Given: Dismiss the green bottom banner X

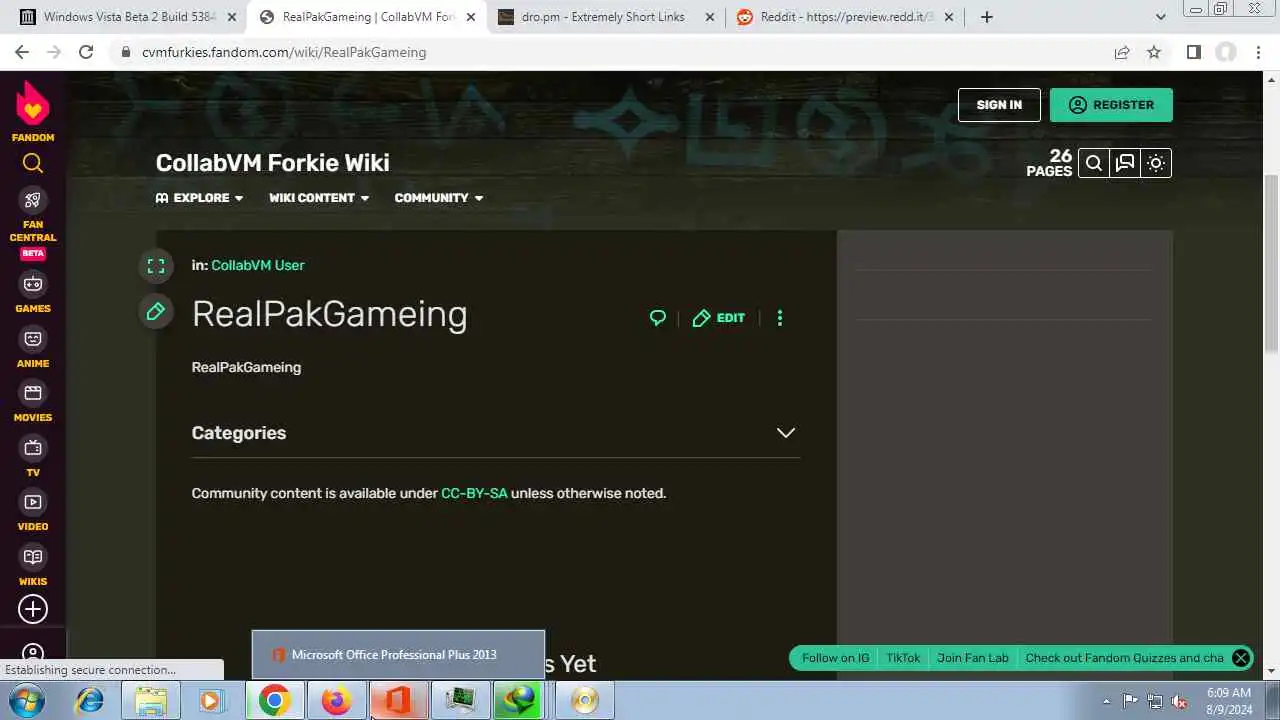Looking at the screenshot, I should [1241, 658].
